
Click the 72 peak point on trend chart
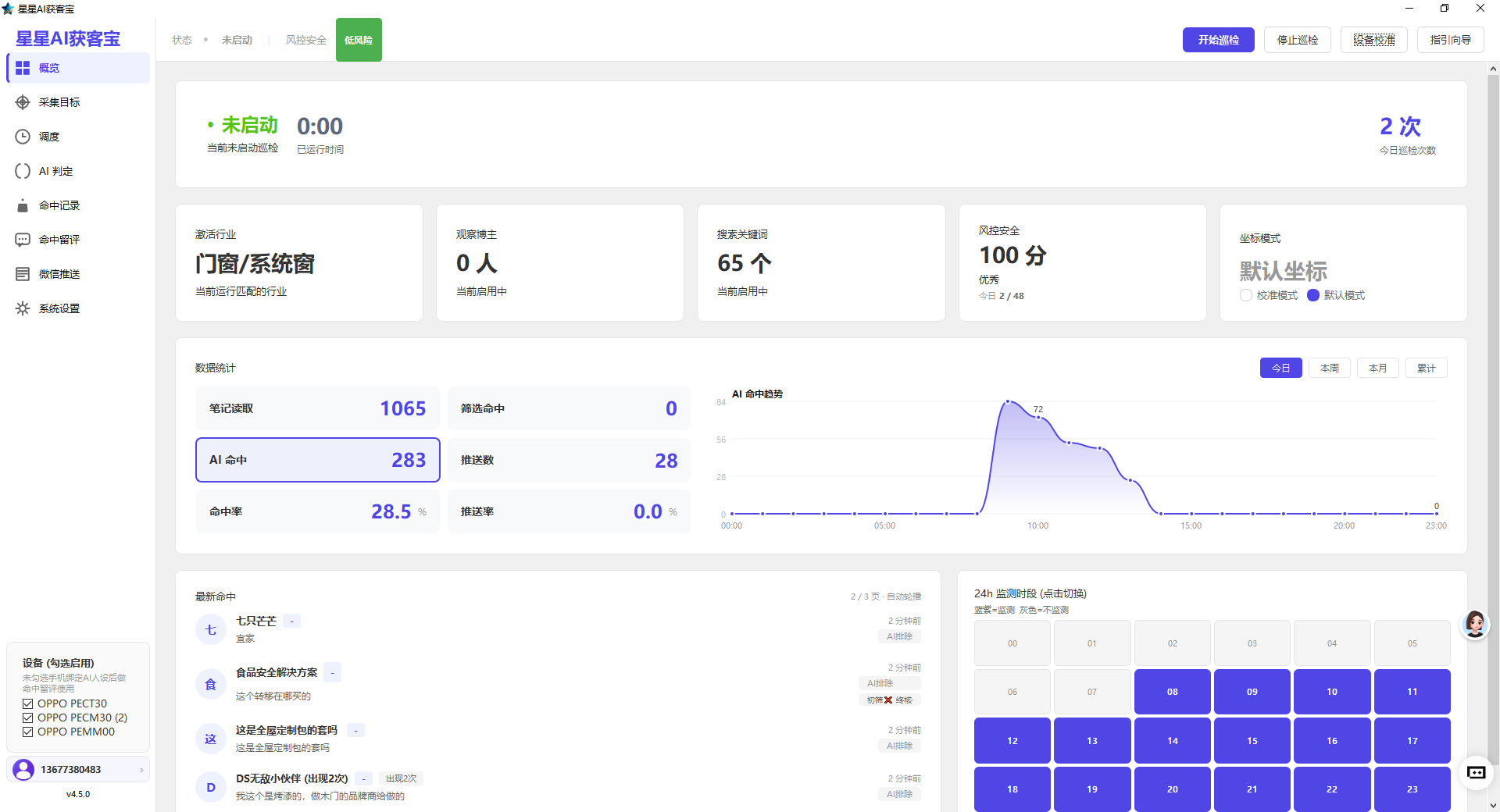point(1038,418)
